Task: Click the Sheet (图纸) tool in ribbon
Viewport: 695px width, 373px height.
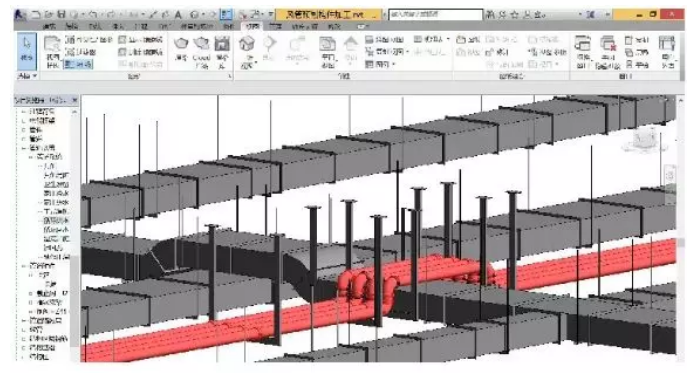Action: tap(468, 39)
